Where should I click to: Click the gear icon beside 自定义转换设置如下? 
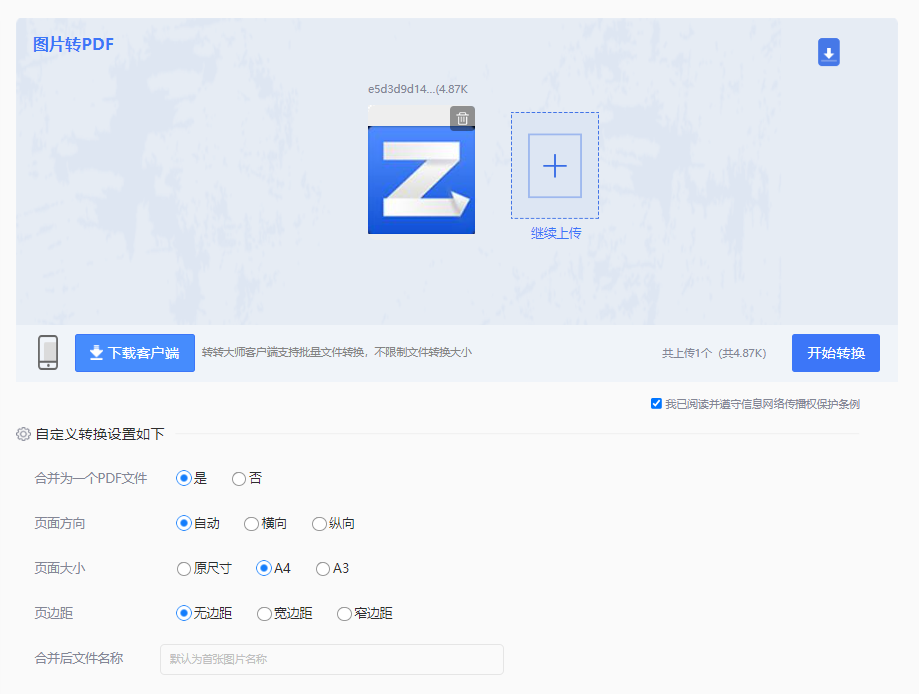click(22, 433)
